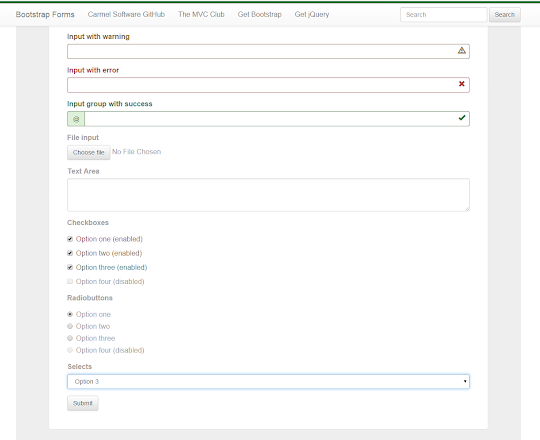
Task: Click the @ addon icon of input group
Action: (x=76, y=119)
